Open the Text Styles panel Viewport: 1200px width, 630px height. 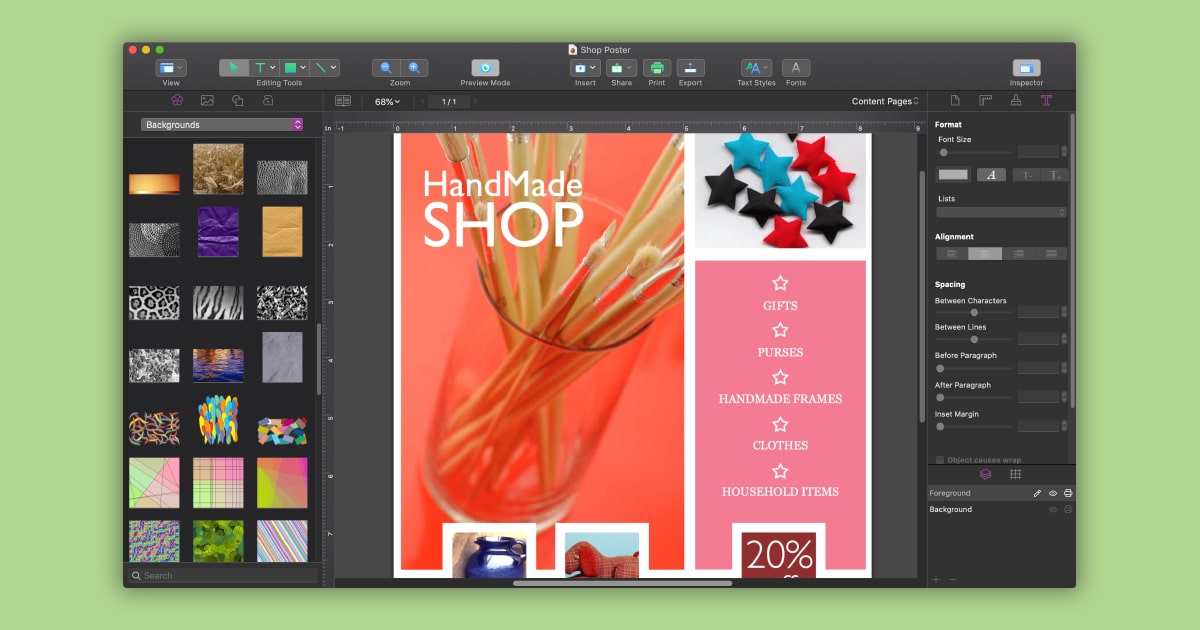755,67
